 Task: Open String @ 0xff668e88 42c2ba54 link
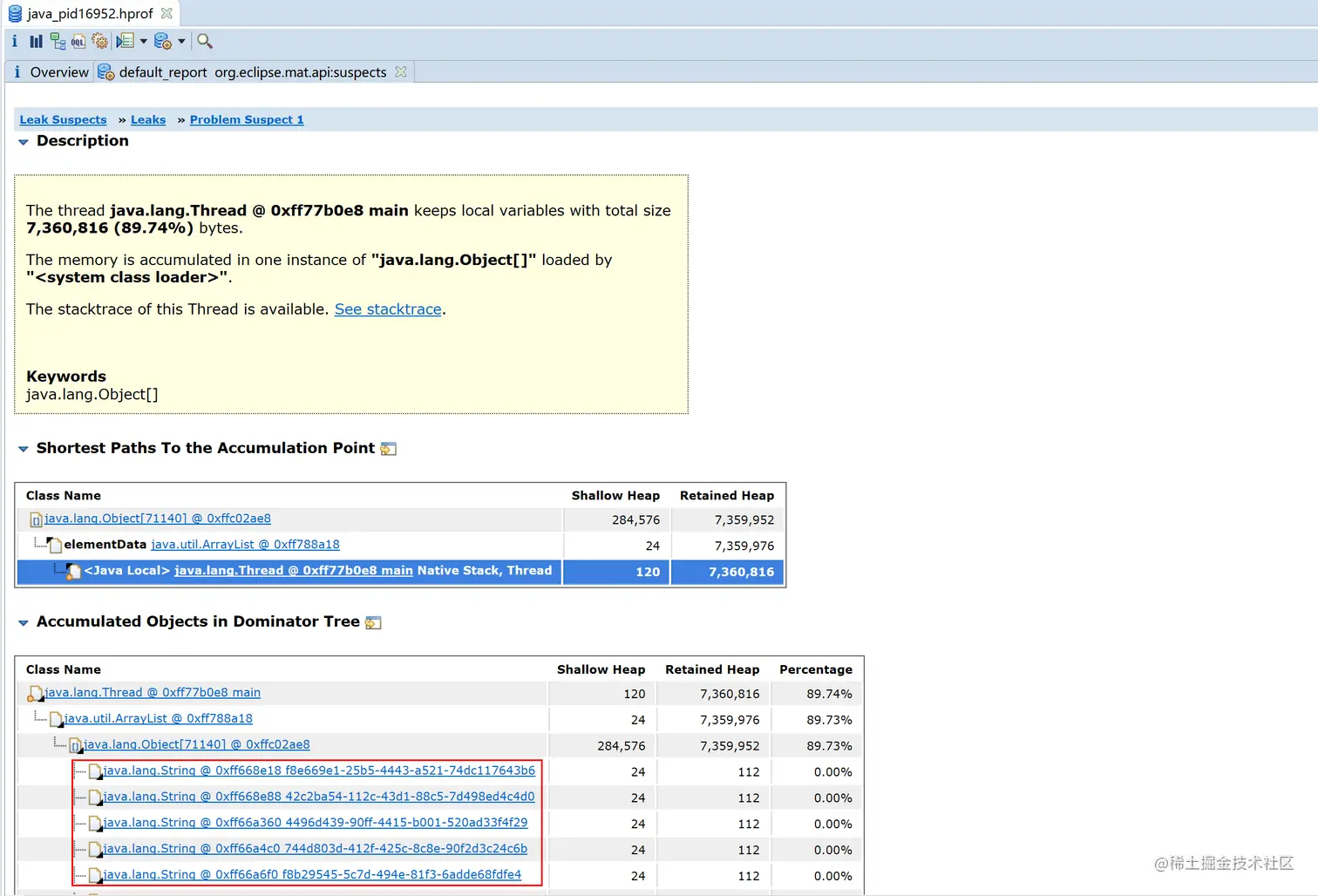[x=319, y=797]
